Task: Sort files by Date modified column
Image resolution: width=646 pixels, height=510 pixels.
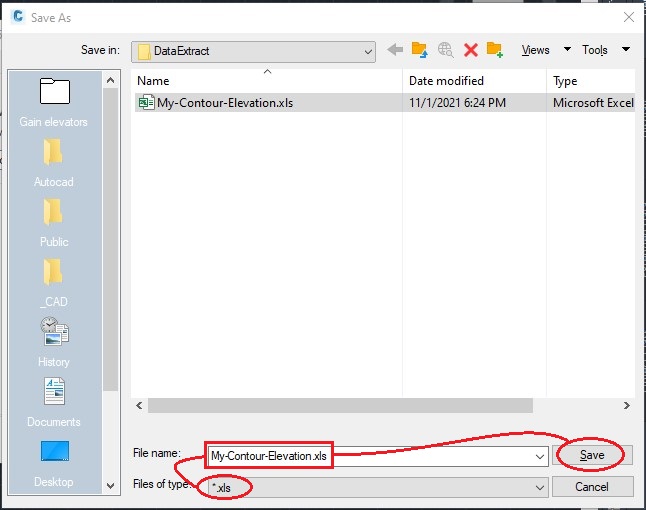Action: tap(475, 81)
